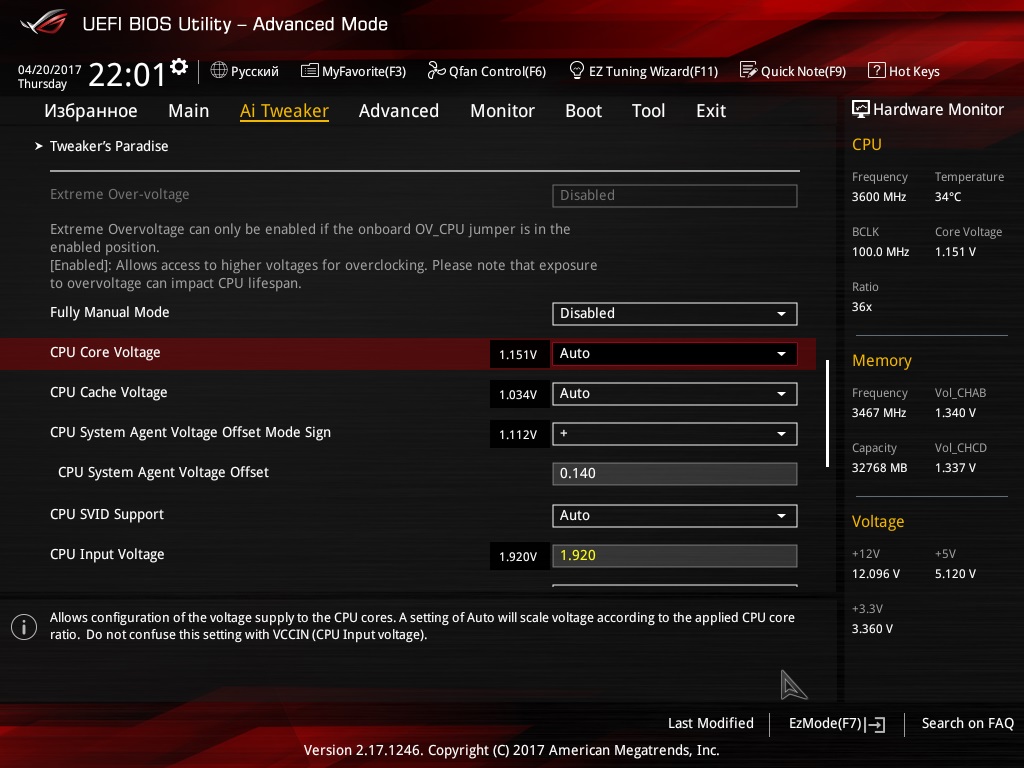Click the info icon beside help text
1024x768 pixels.
click(x=24, y=627)
